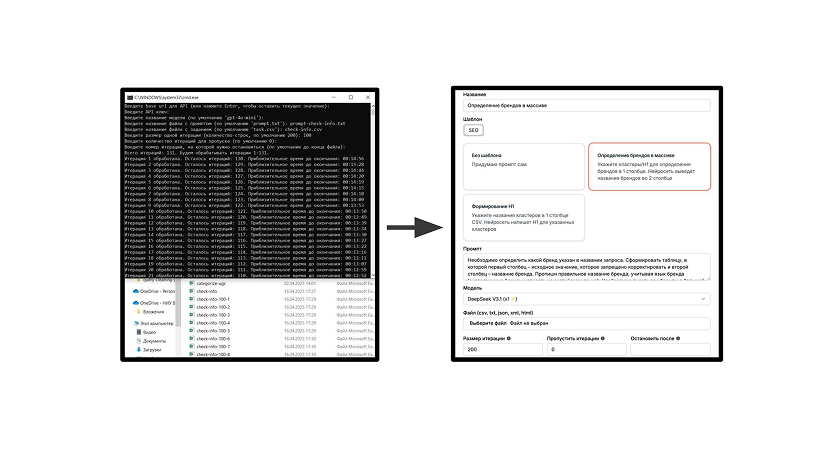This screenshot has height=450, width=840.
Task: Click the first OneDrive cloud icon
Action: coord(134,292)
